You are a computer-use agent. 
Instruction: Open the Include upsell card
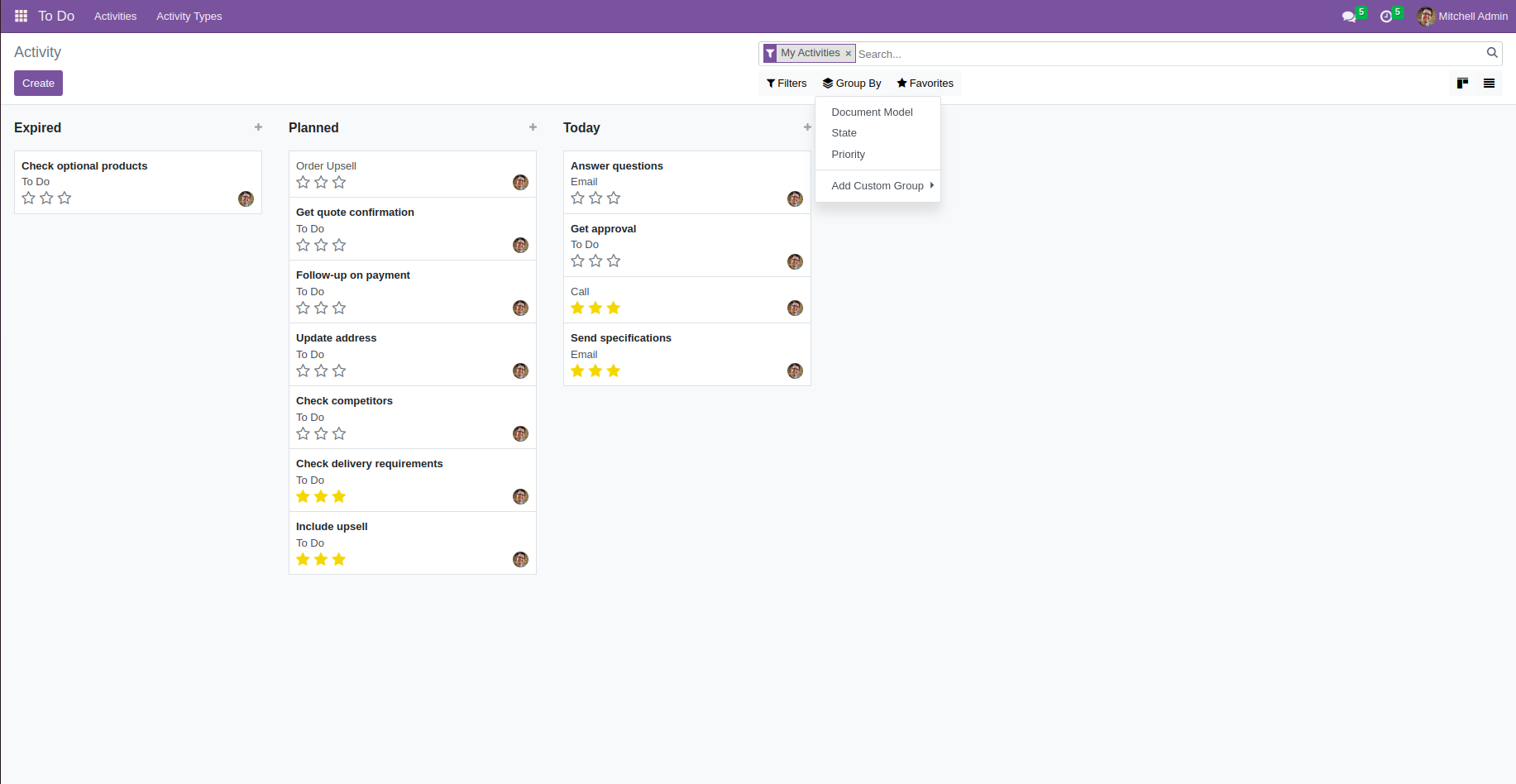(x=412, y=543)
